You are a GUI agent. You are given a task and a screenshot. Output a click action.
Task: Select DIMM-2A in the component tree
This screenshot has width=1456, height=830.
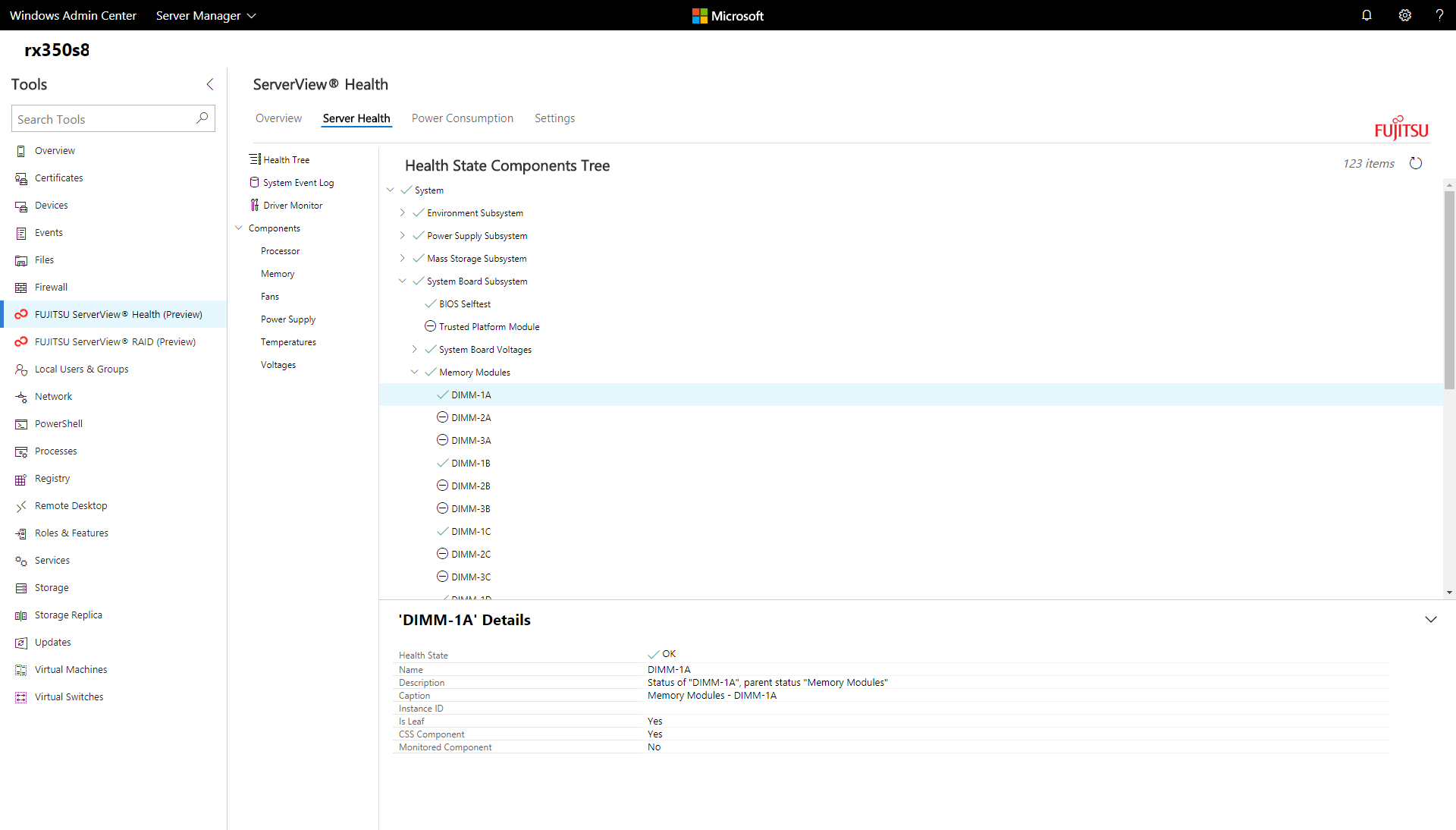click(470, 417)
